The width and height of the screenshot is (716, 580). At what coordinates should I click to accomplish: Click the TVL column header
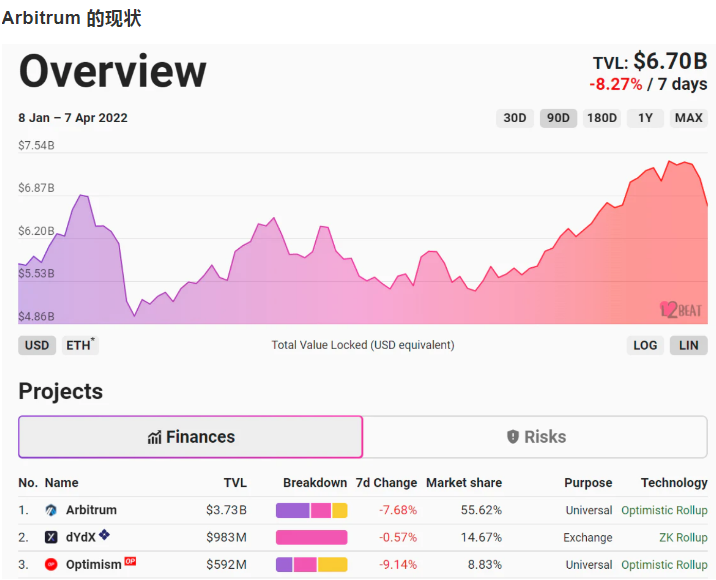coord(235,483)
